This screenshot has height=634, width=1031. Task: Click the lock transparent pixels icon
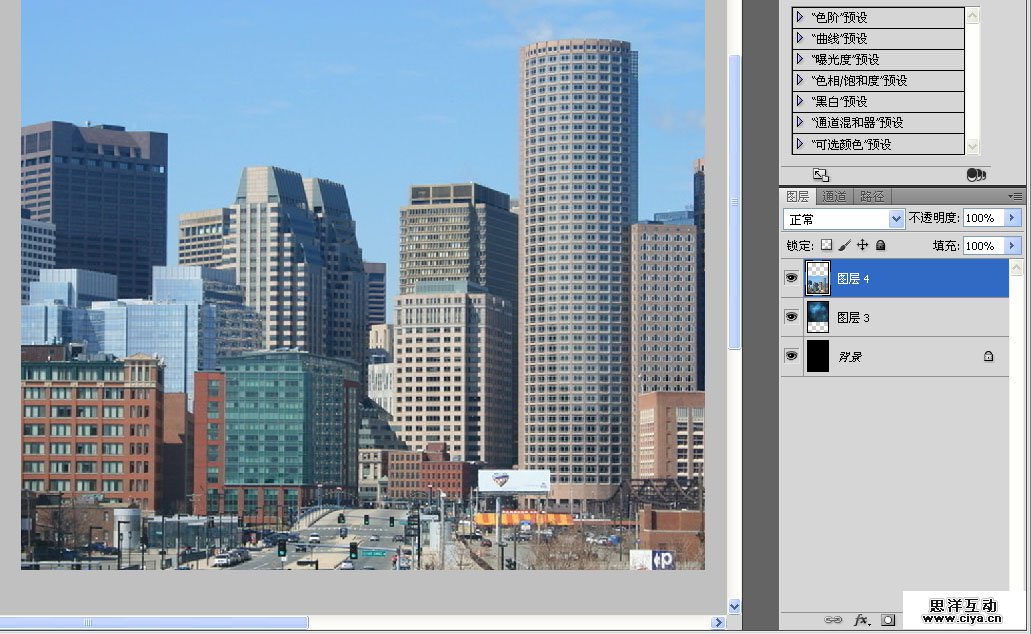coord(826,245)
